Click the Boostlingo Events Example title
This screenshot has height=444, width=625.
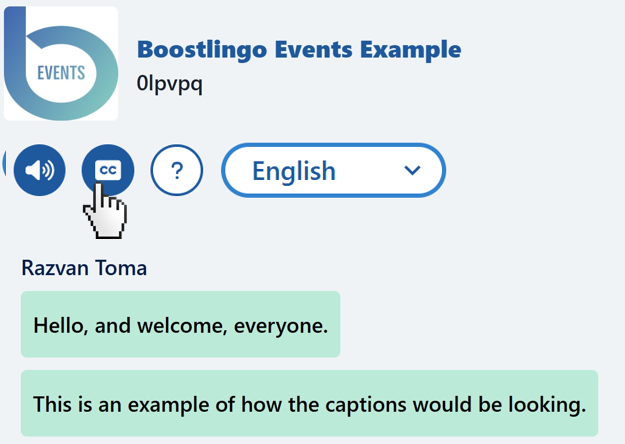(x=299, y=49)
